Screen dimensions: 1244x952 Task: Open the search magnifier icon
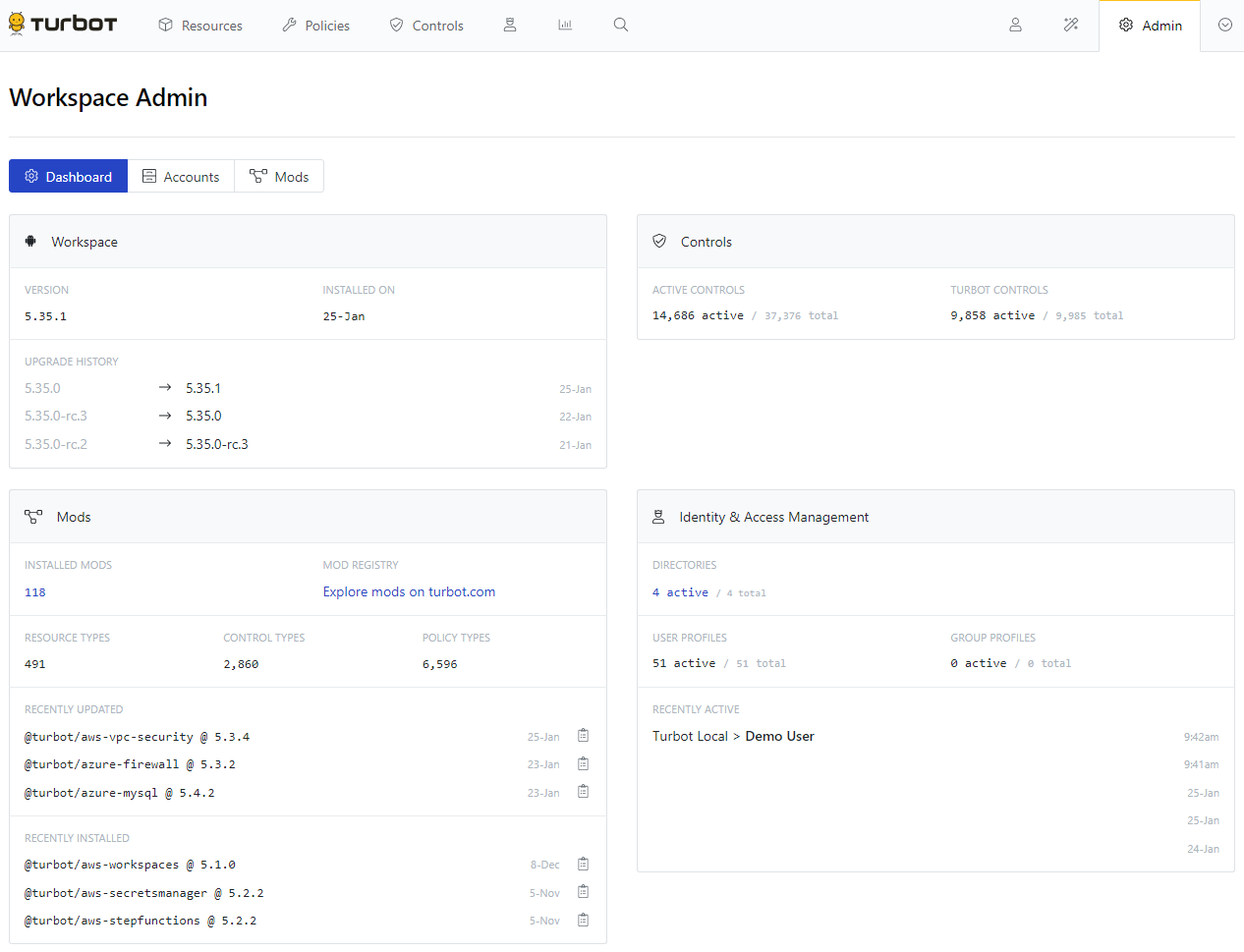[621, 25]
